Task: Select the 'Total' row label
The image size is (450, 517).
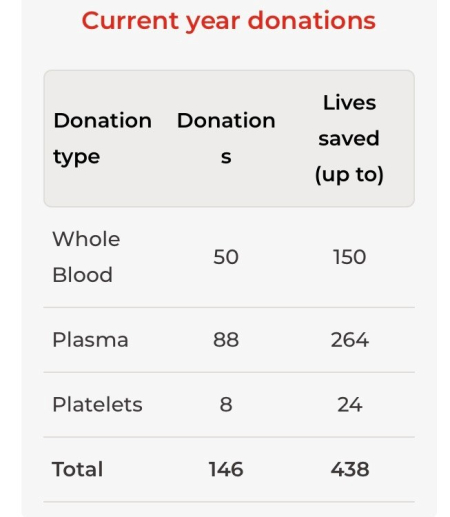Action: pos(78,469)
